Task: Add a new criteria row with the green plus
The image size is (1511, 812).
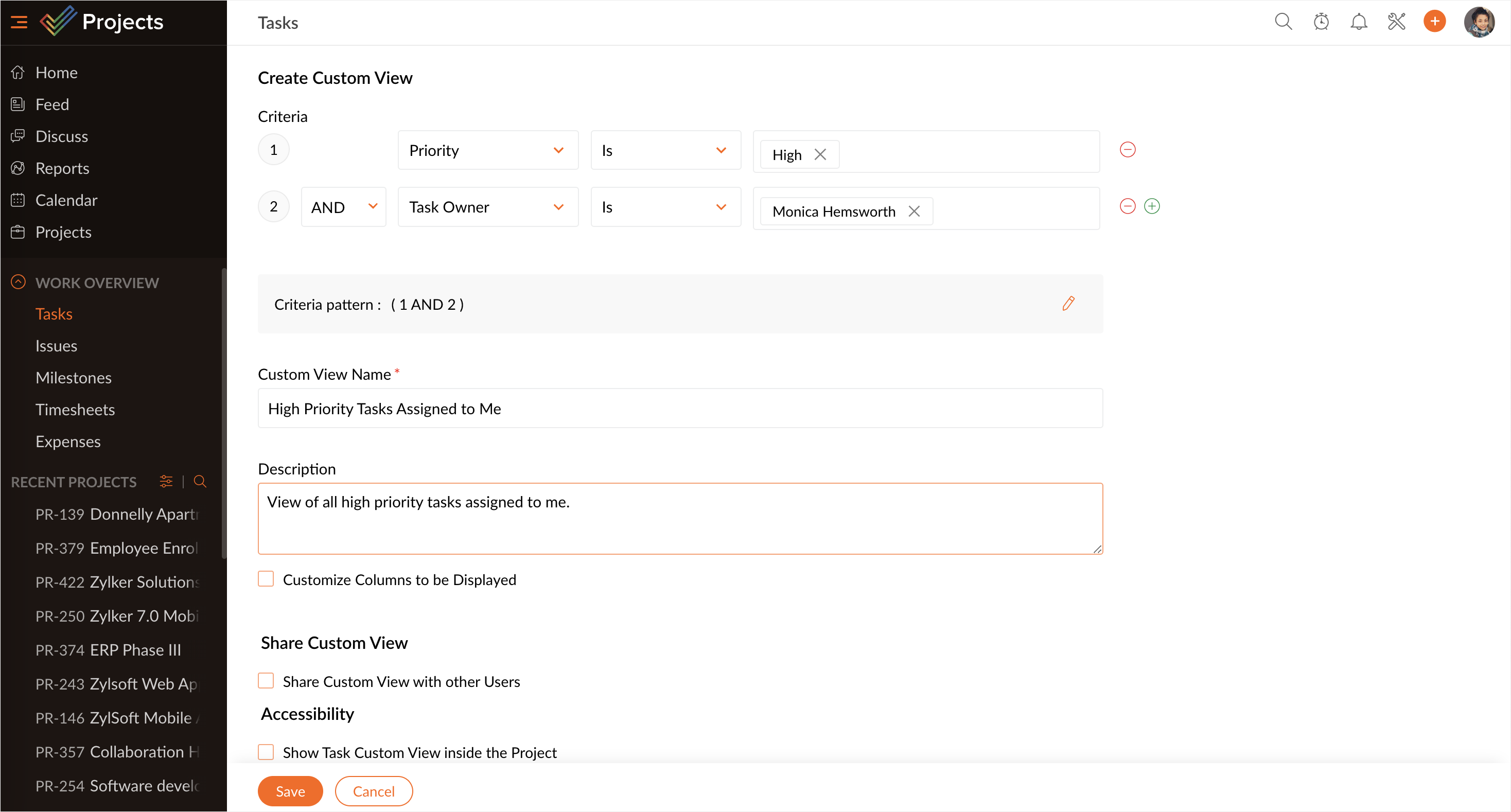Action: click(1151, 206)
